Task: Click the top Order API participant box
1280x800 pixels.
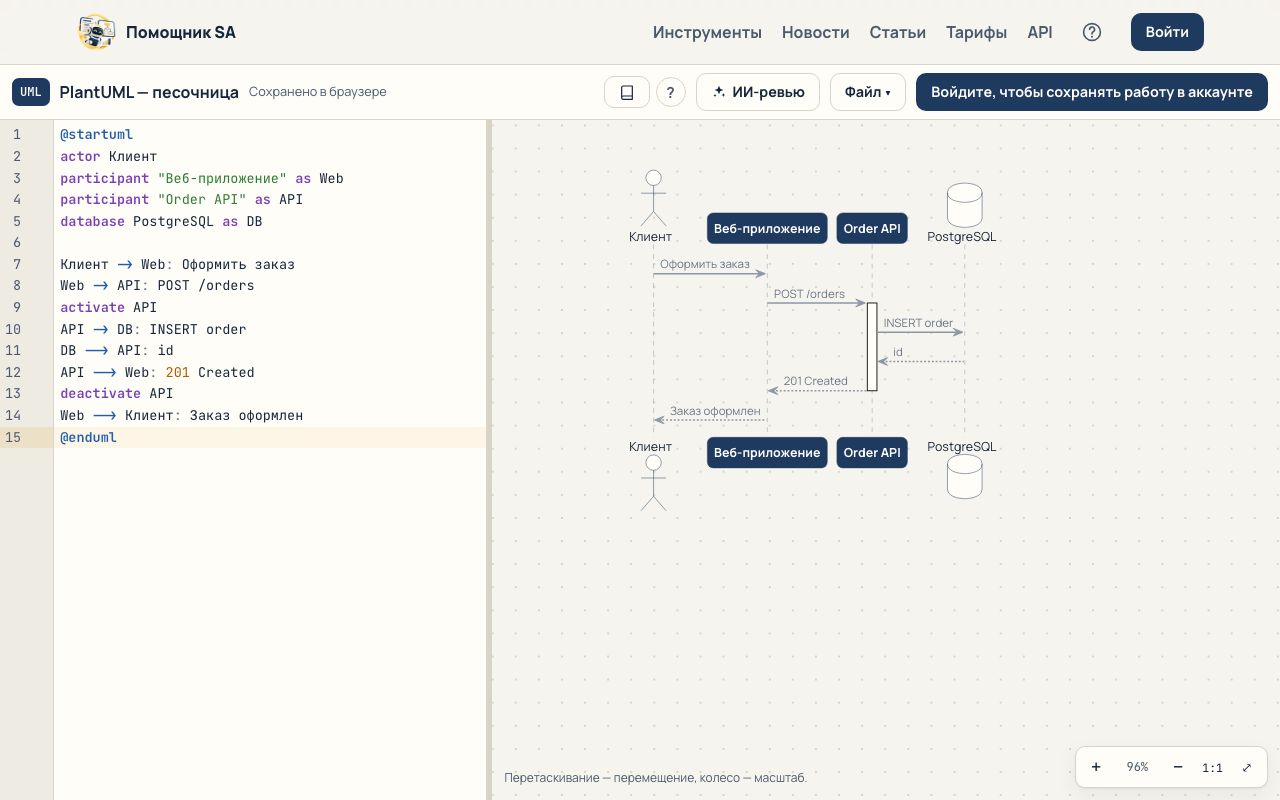Action: (872, 228)
